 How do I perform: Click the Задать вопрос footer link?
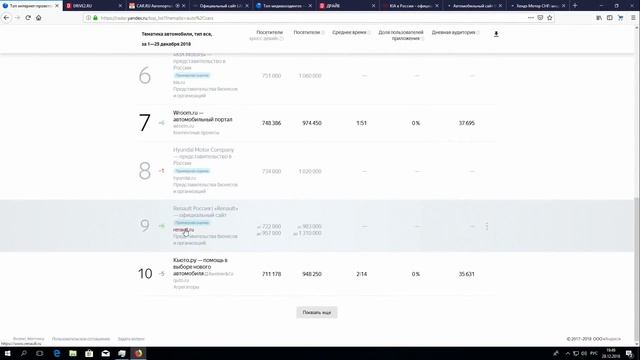click(131, 339)
